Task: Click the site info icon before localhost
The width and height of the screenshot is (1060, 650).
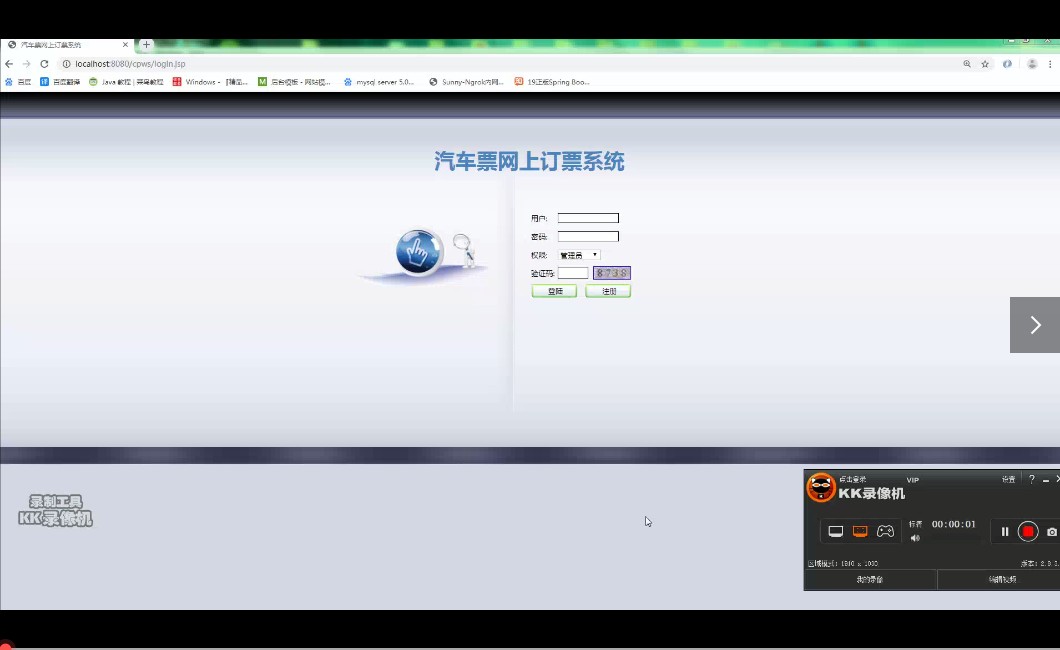Action: tap(66, 64)
